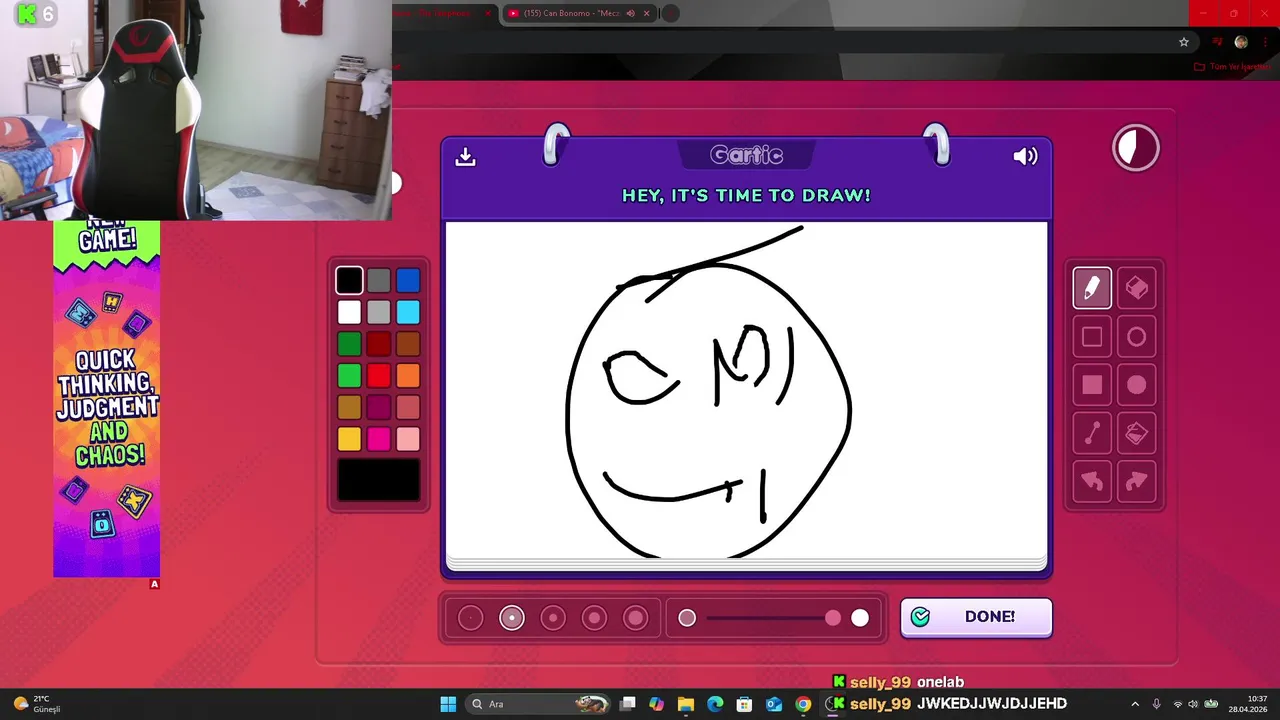Select the paint bucket fill tool
This screenshot has height=720, width=1280.
[1137, 433]
